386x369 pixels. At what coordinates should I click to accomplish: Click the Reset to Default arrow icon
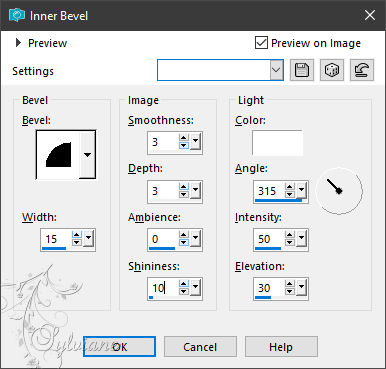click(x=362, y=70)
